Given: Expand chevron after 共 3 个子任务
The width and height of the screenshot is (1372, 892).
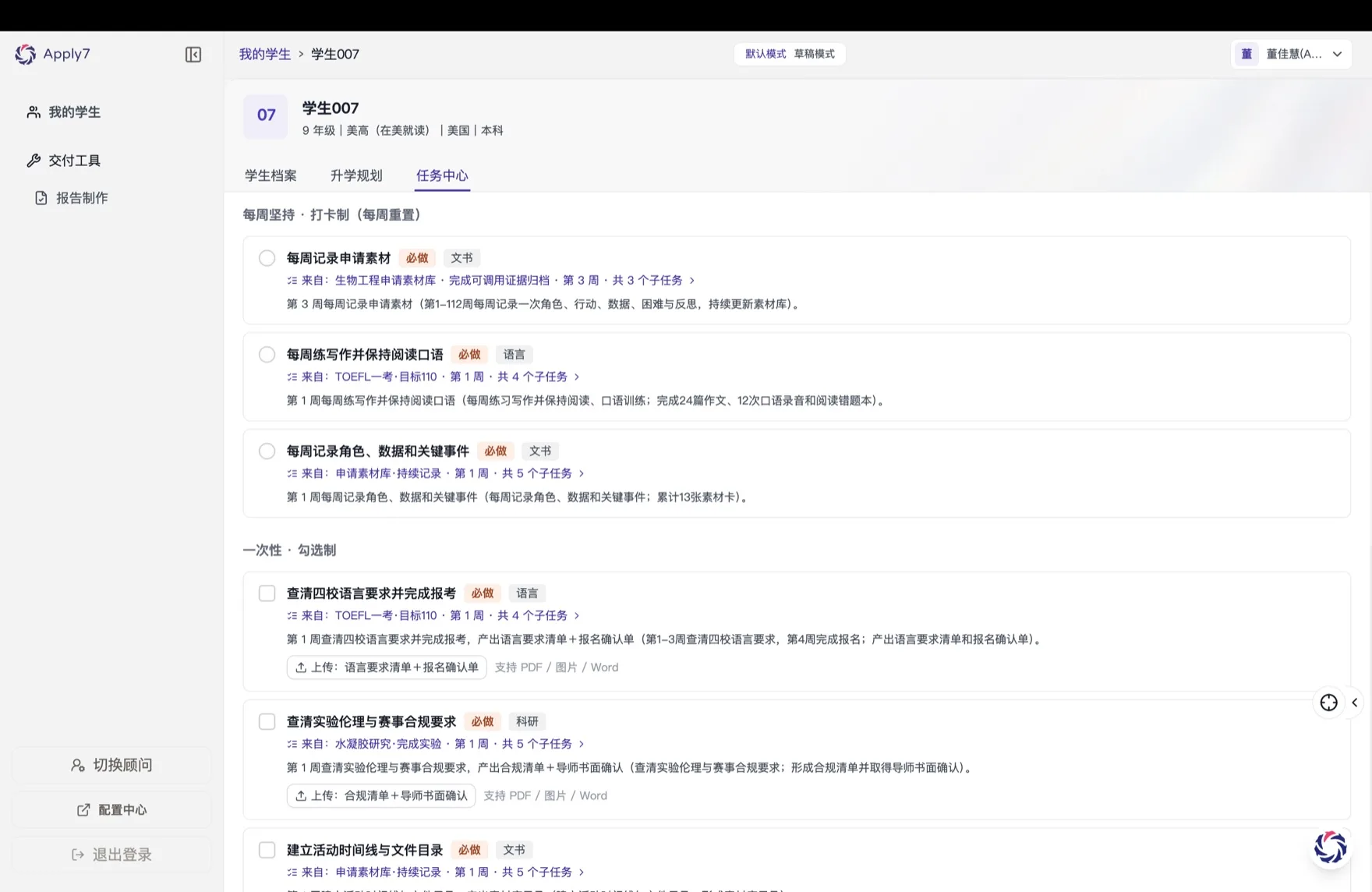Looking at the screenshot, I should 691,281.
